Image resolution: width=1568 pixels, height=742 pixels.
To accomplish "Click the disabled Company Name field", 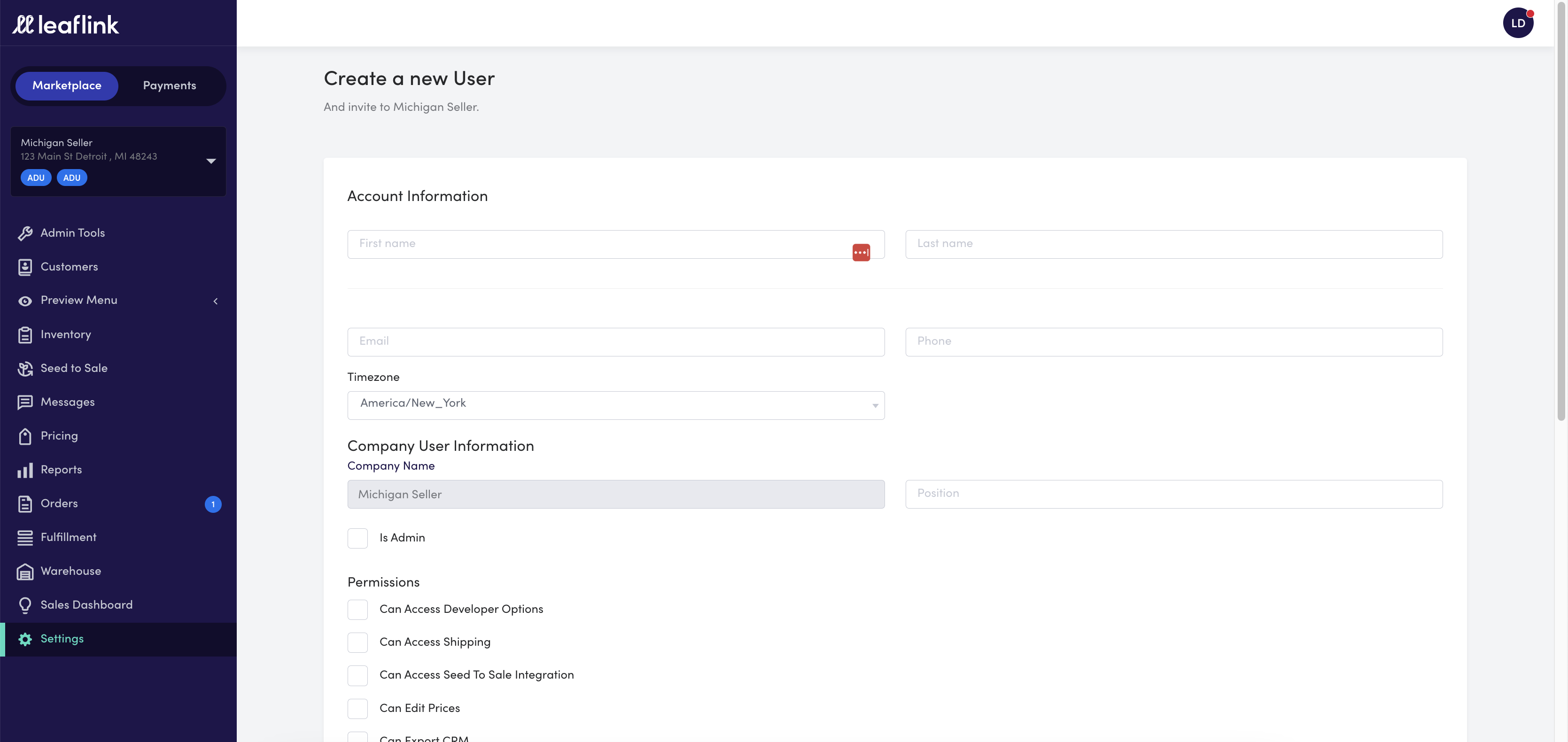I will click(616, 494).
